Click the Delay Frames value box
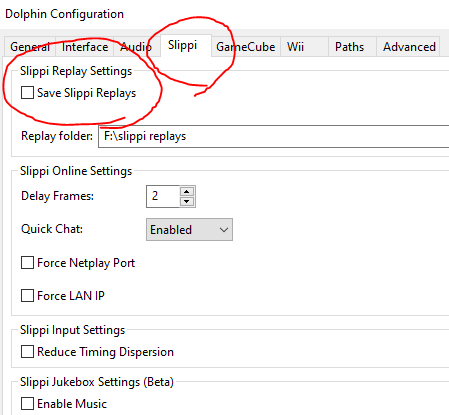Screen dimensions: 449x415 [x=163, y=196]
